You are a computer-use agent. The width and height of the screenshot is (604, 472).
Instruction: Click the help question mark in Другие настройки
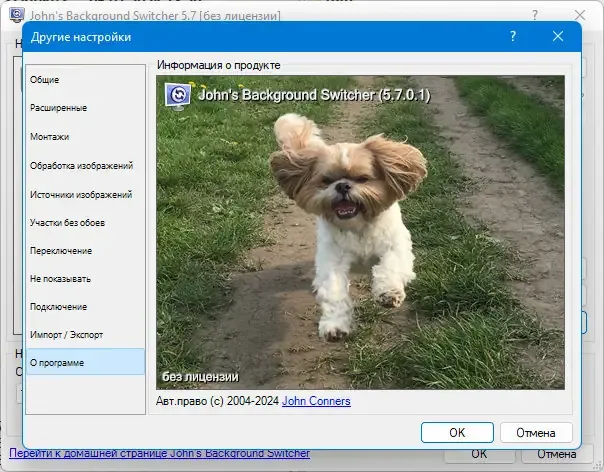(x=513, y=36)
